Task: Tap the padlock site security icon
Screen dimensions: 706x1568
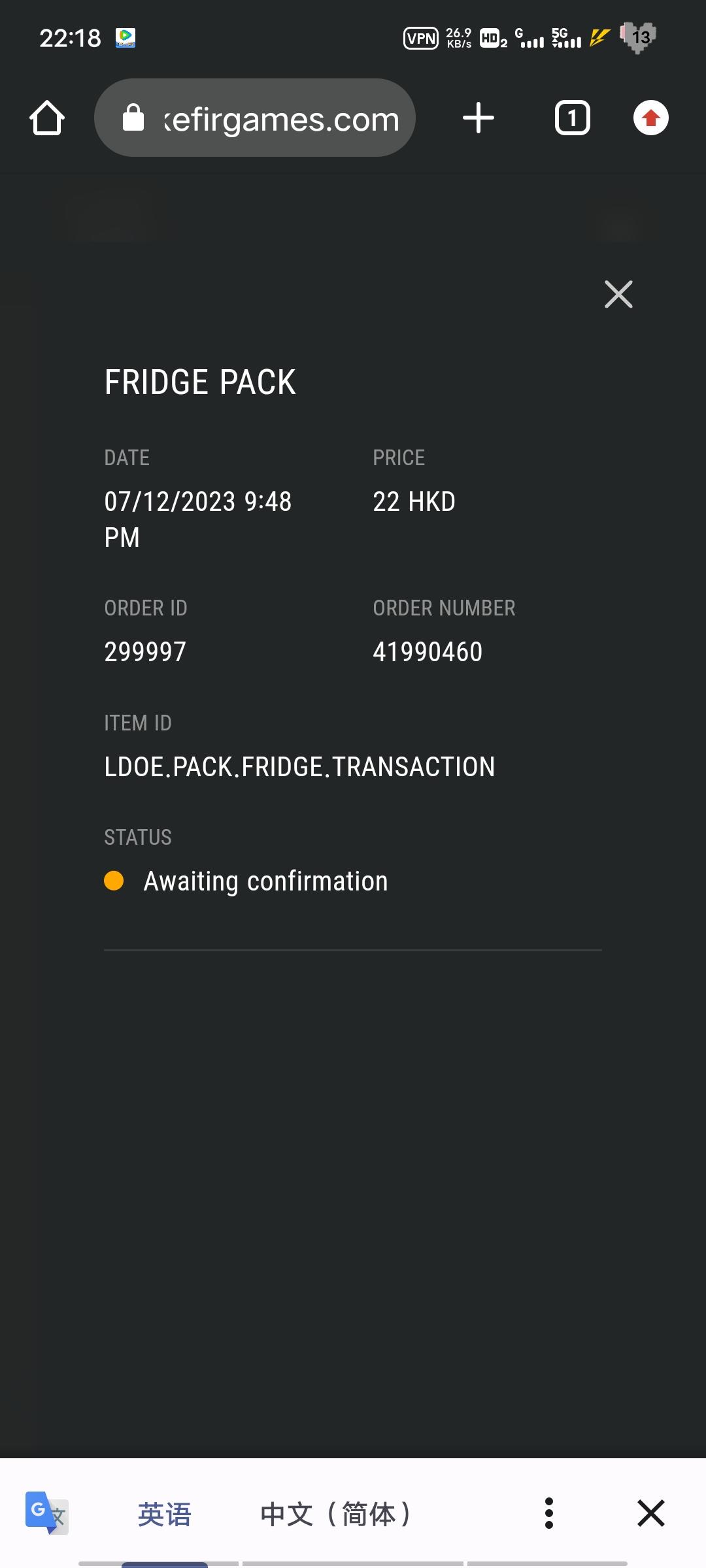Action: point(133,118)
